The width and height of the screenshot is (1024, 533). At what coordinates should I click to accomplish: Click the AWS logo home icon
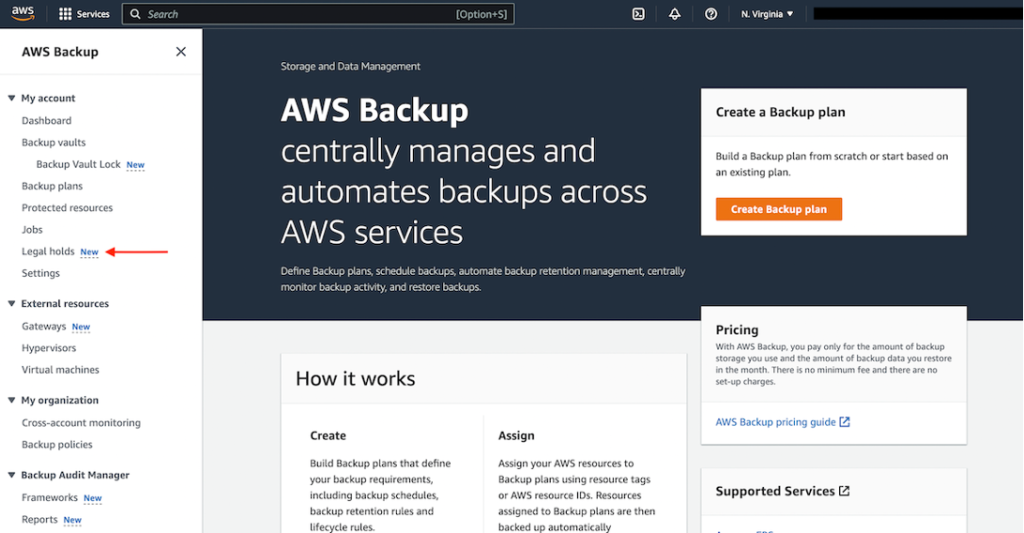tap(22, 14)
